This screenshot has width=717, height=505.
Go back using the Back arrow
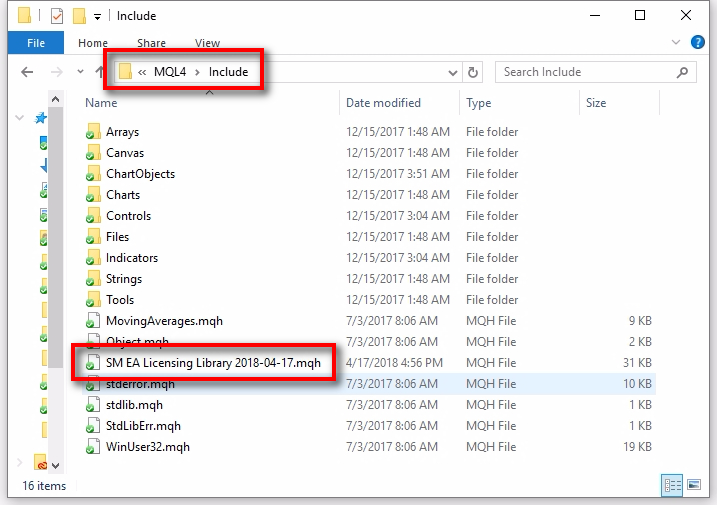27,72
